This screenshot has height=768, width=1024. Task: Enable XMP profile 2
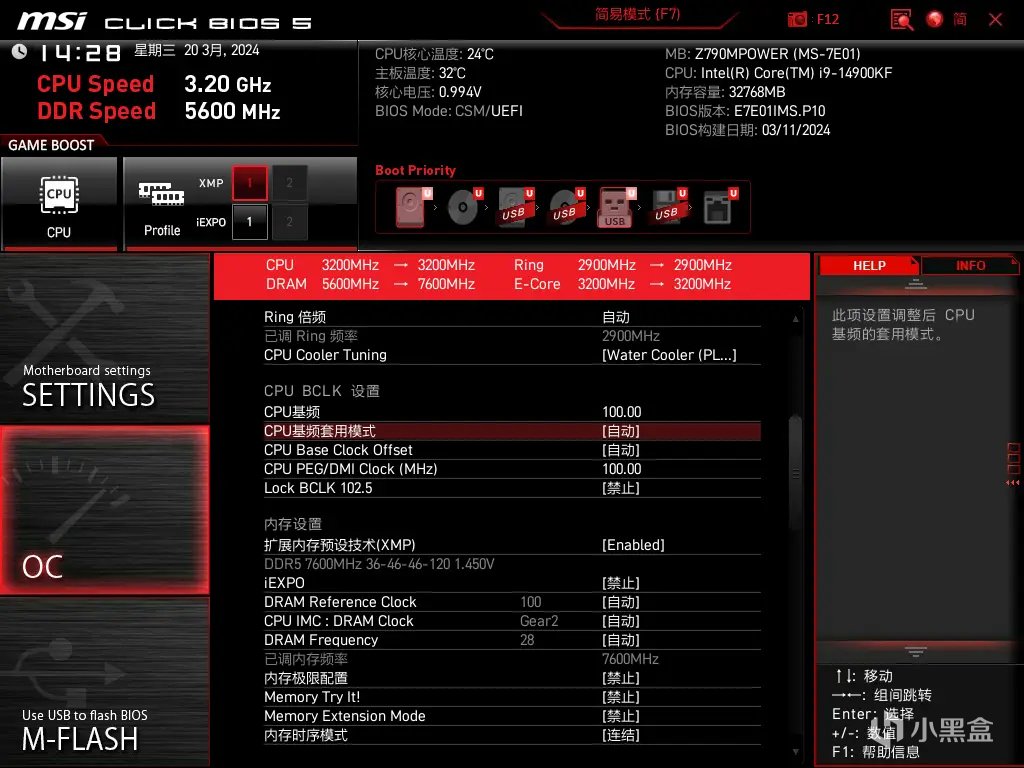[x=289, y=183]
